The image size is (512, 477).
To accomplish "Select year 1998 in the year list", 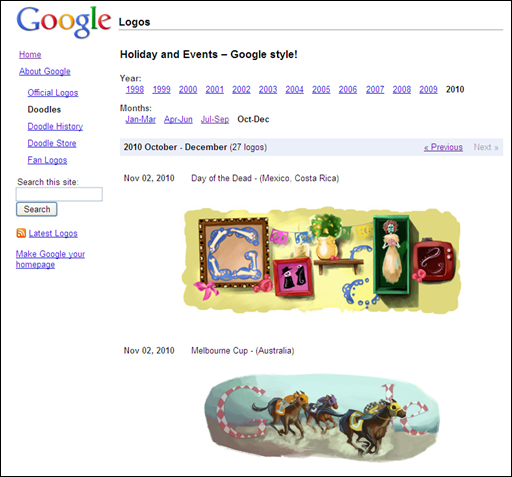I will (135, 89).
